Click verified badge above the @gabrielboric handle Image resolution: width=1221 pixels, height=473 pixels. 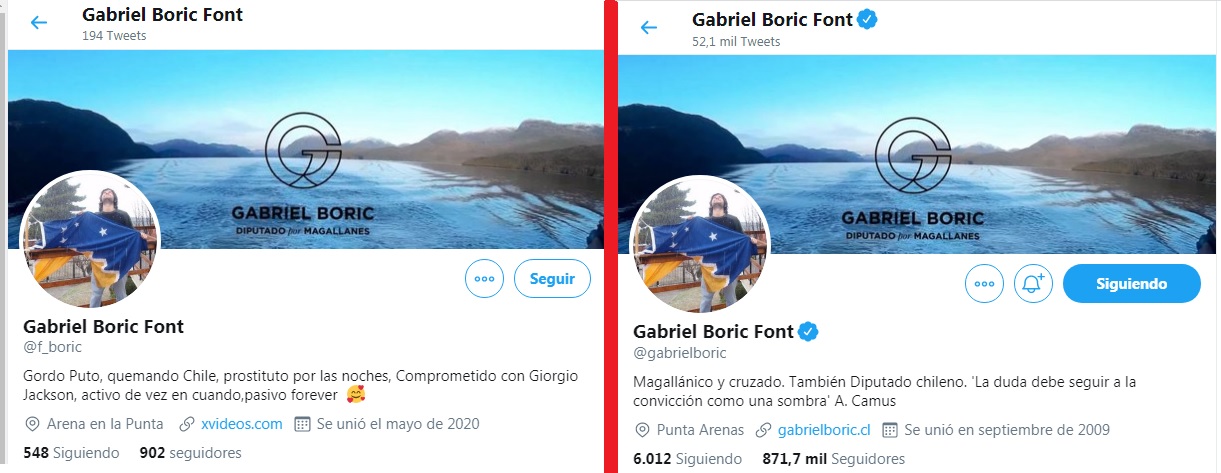(x=808, y=332)
